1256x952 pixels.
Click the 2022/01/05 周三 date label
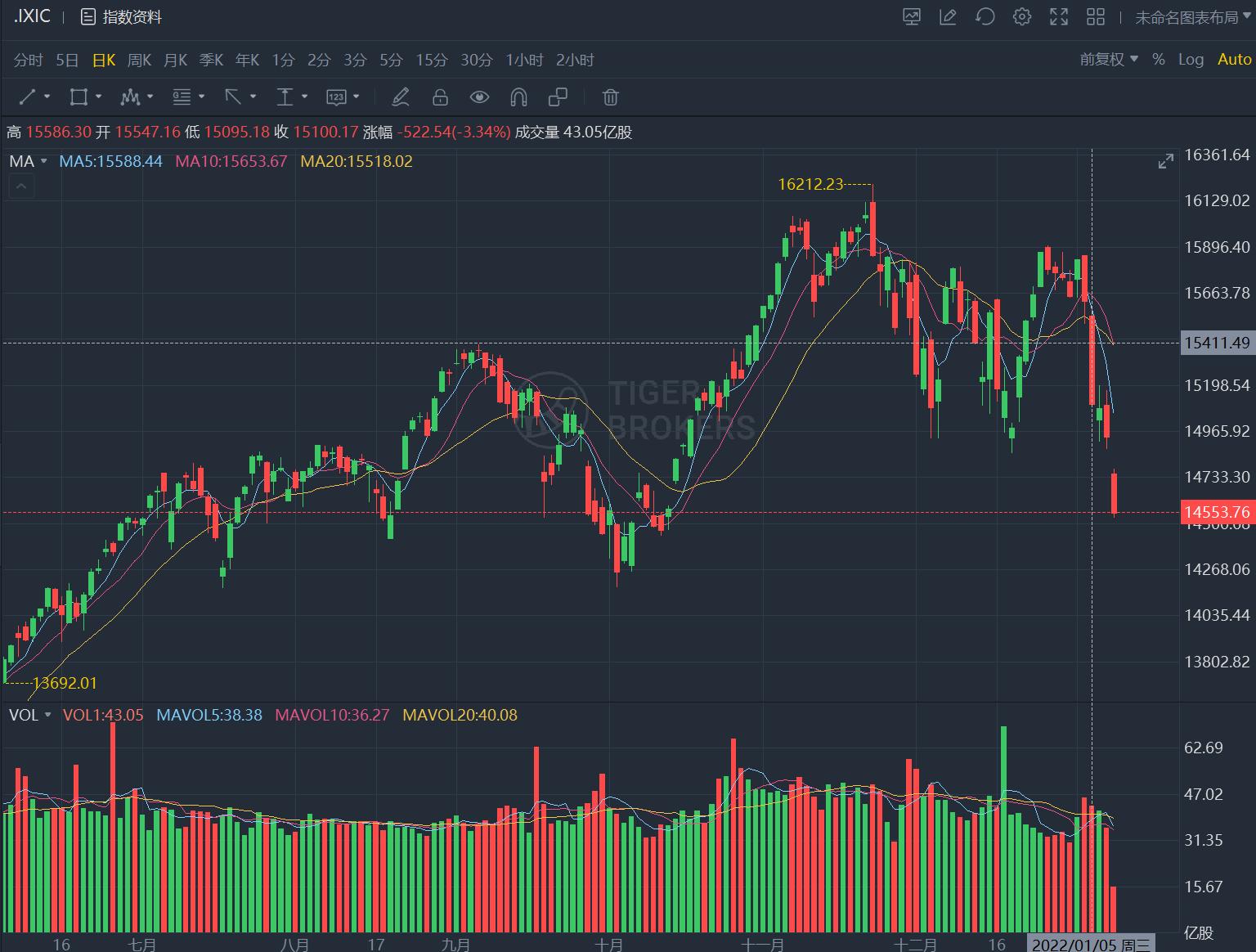click(1091, 944)
